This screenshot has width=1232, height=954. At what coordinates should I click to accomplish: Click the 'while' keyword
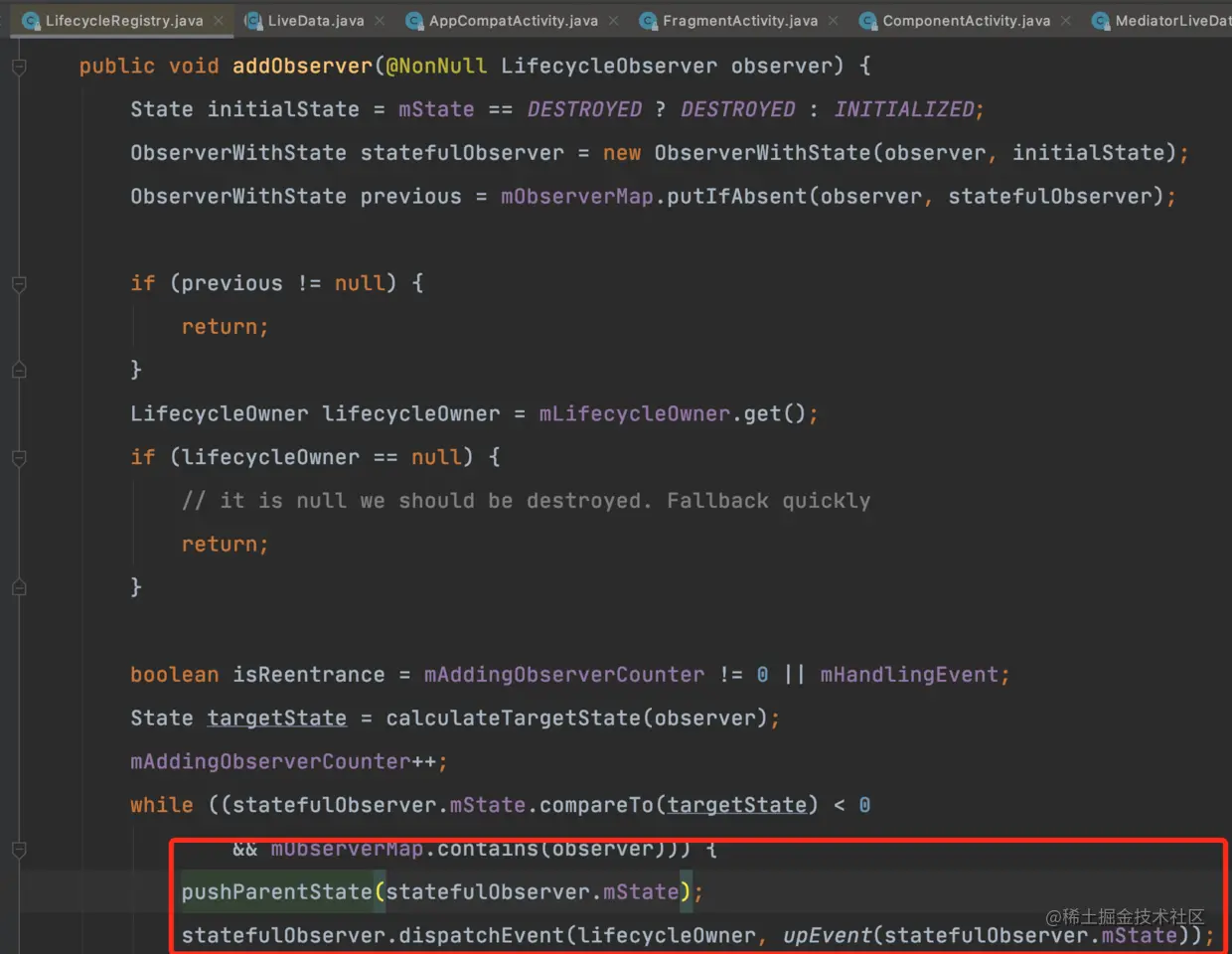pos(162,806)
